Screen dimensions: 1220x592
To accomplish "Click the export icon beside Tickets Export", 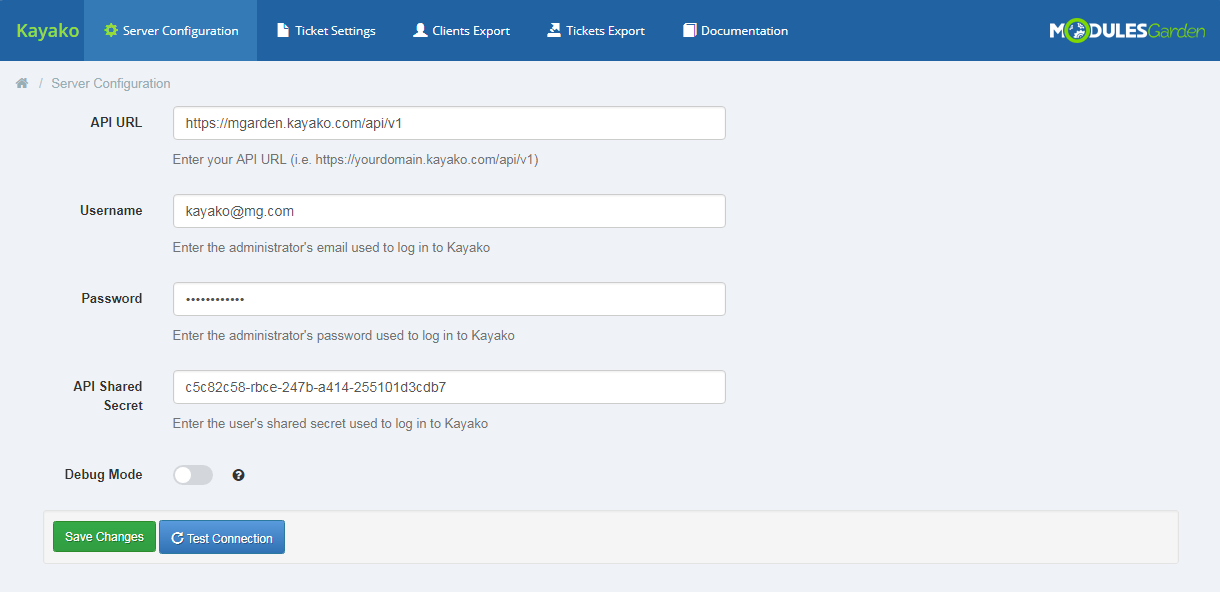I will pyautogui.click(x=554, y=30).
